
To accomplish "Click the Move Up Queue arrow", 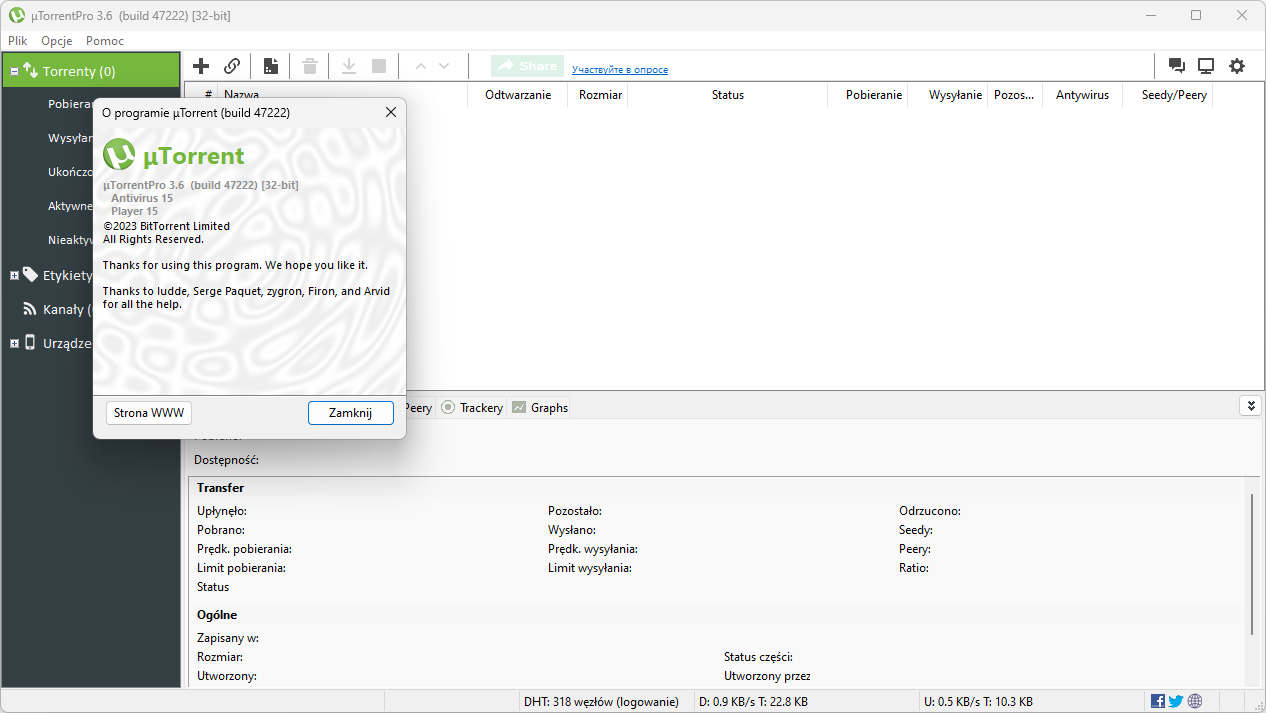I will point(421,66).
